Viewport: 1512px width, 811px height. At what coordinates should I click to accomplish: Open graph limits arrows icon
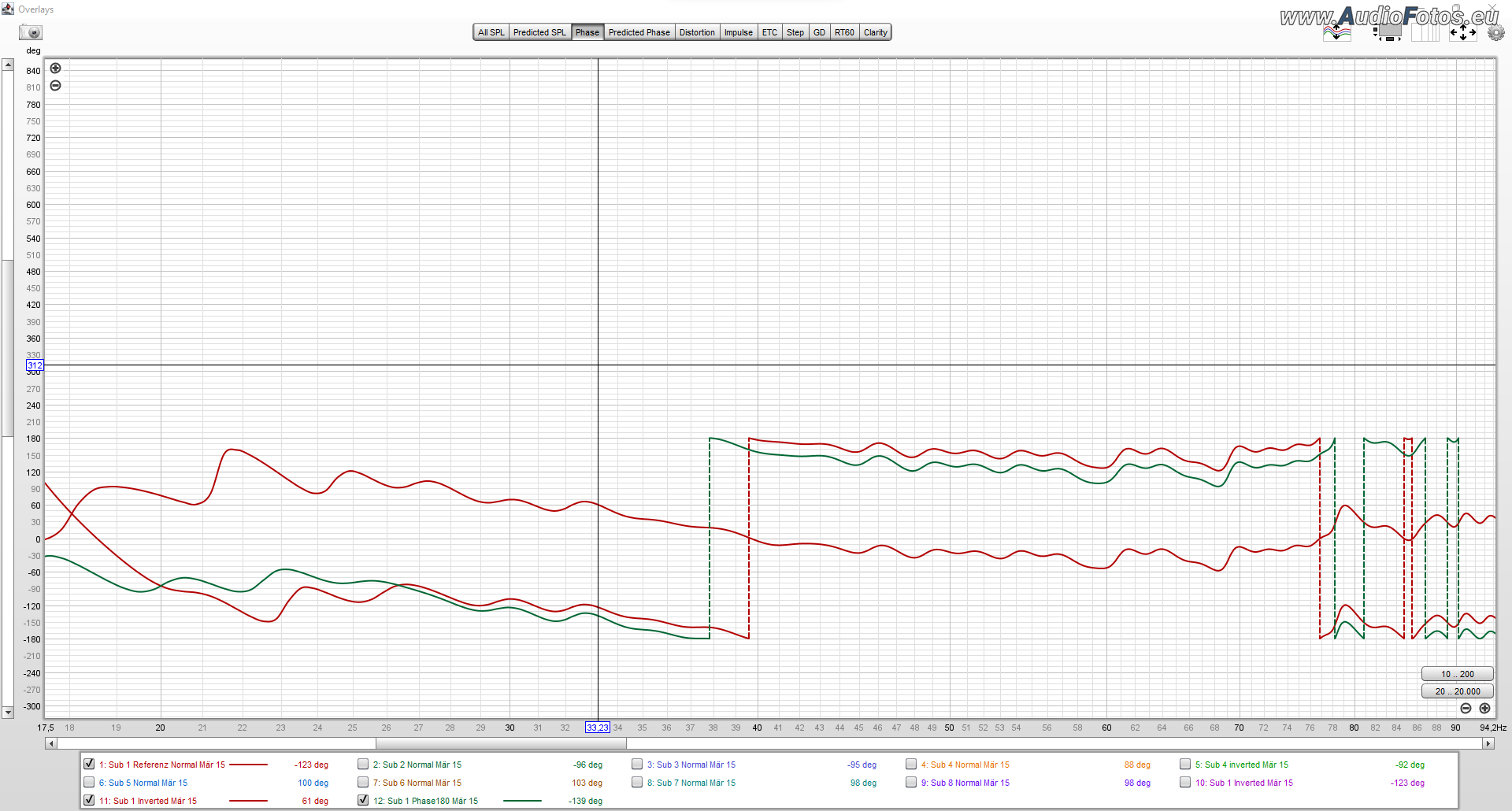tap(1463, 32)
